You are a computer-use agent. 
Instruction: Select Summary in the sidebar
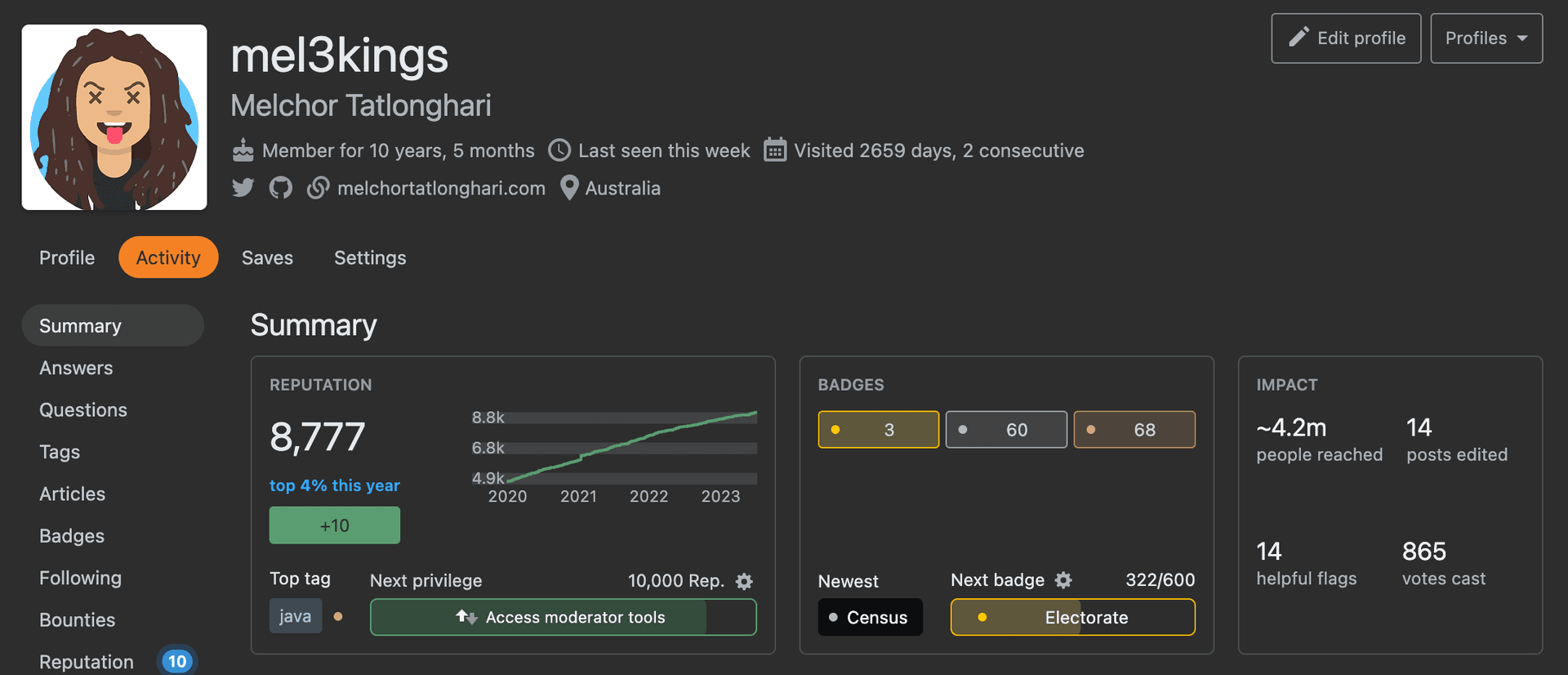click(113, 325)
